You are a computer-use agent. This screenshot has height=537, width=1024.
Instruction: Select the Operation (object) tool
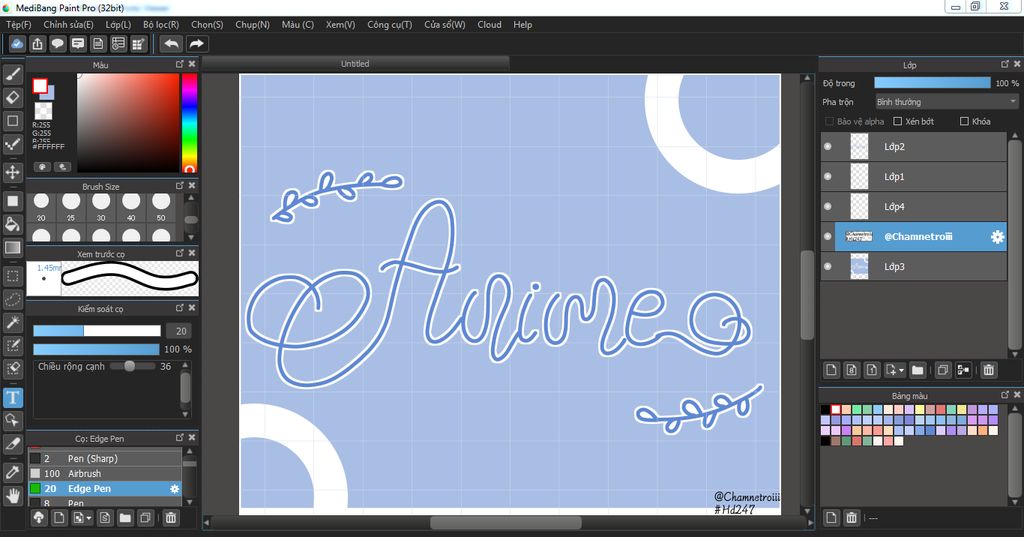(12, 420)
